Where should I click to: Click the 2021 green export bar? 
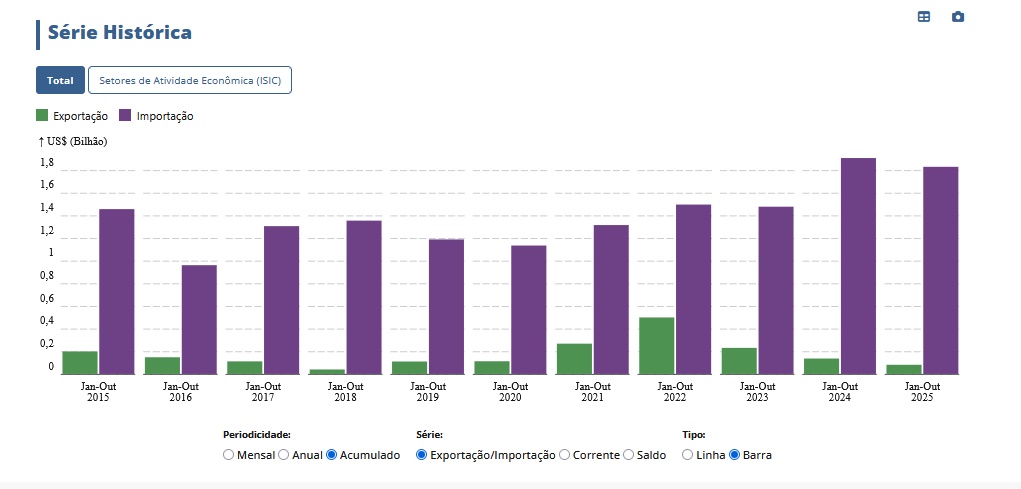574,359
